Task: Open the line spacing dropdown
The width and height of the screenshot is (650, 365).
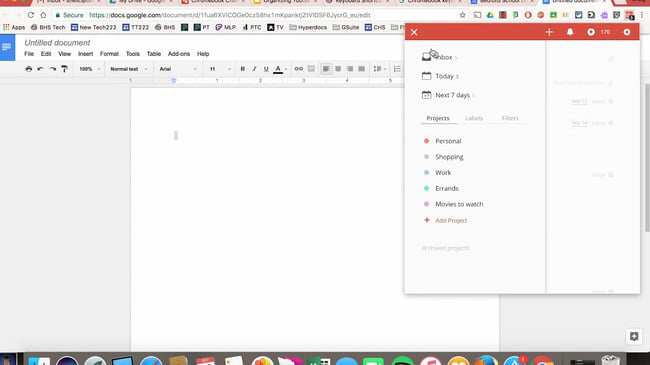Action: pyautogui.click(x=379, y=69)
